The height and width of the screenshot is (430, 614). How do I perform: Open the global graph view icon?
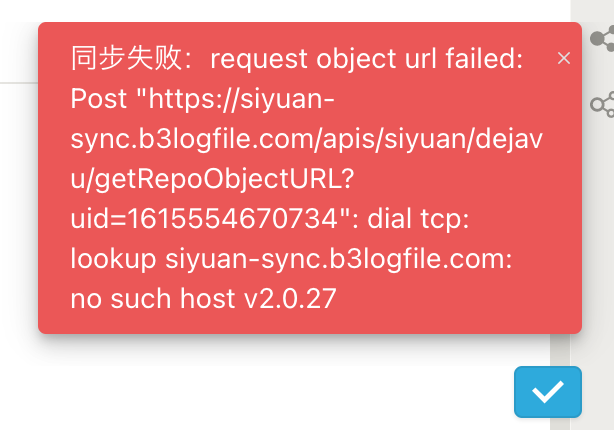pyautogui.click(x=602, y=39)
